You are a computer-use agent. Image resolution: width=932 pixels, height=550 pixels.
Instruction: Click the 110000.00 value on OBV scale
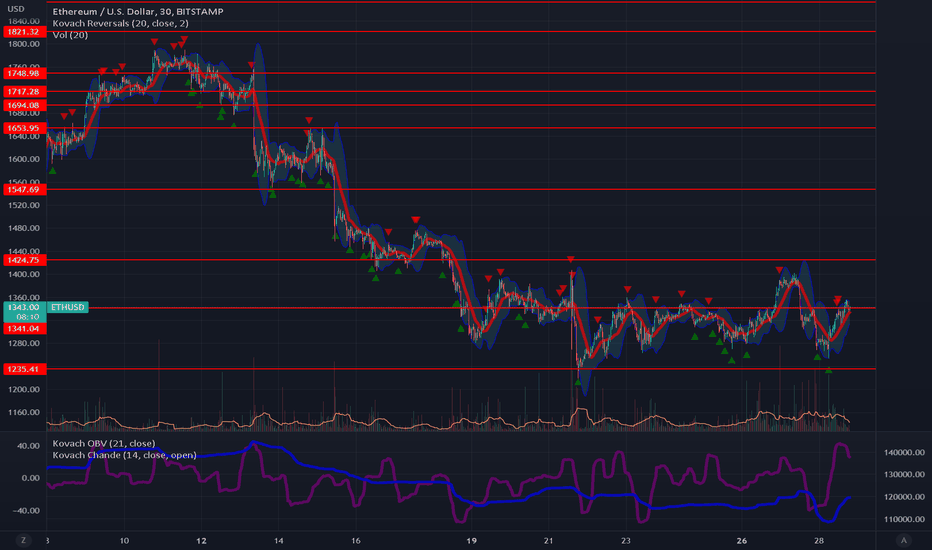tap(904, 518)
